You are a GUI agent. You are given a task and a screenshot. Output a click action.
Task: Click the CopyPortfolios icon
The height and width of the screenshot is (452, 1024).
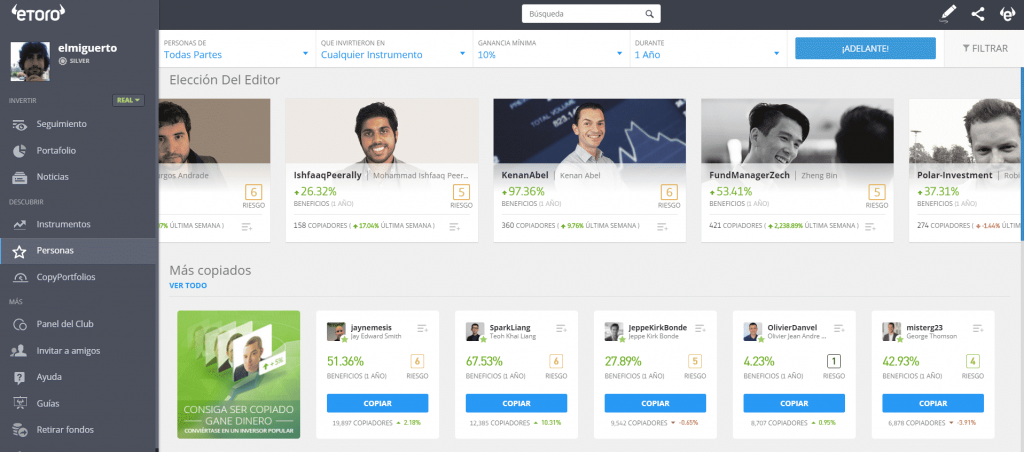coord(20,277)
